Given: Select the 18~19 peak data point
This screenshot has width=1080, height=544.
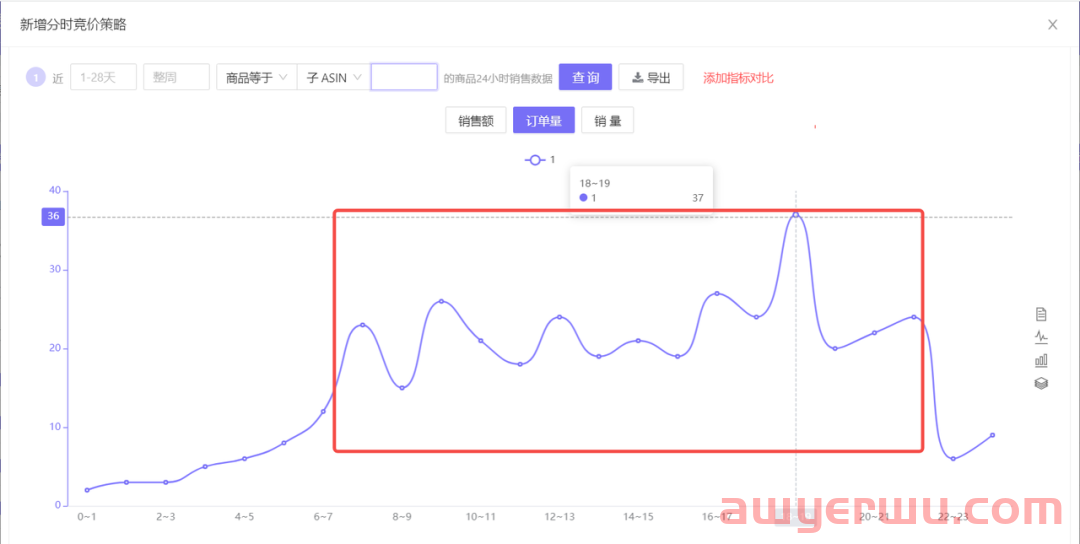Looking at the screenshot, I should [x=796, y=215].
